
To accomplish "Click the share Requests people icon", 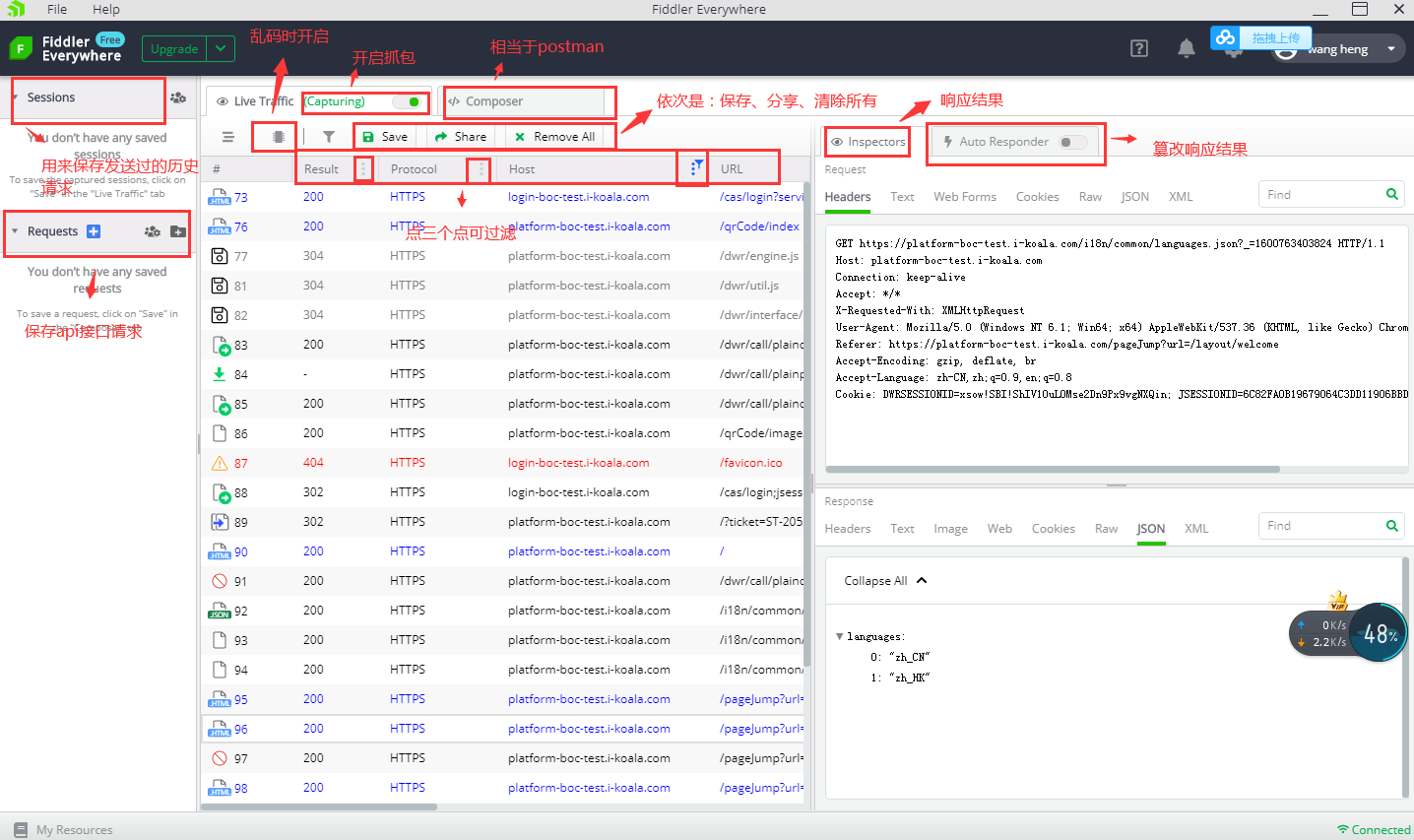I will click(x=153, y=231).
